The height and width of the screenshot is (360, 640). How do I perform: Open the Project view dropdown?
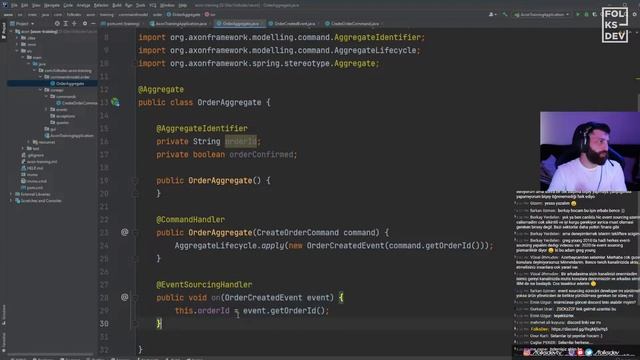tap(22, 24)
